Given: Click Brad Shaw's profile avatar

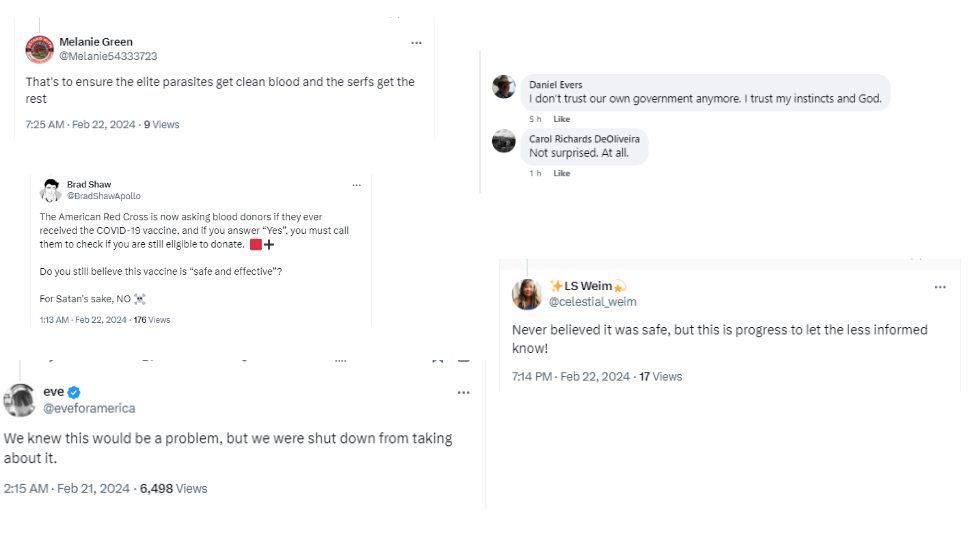Looking at the screenshot, I should point(50,190).
